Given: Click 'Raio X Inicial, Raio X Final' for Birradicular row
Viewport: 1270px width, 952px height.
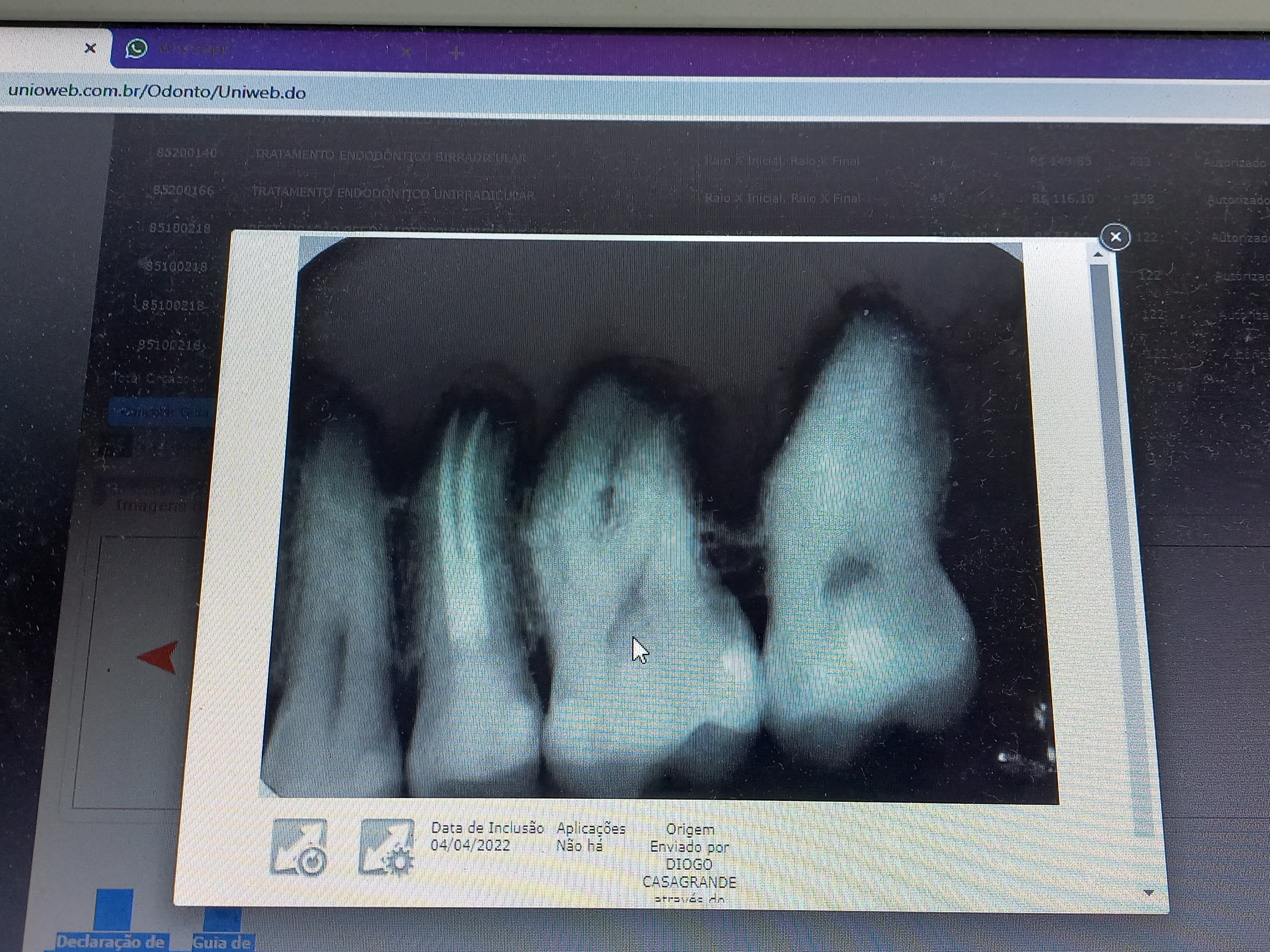Looking at the screenshot, I should click(x=782, y=161).
